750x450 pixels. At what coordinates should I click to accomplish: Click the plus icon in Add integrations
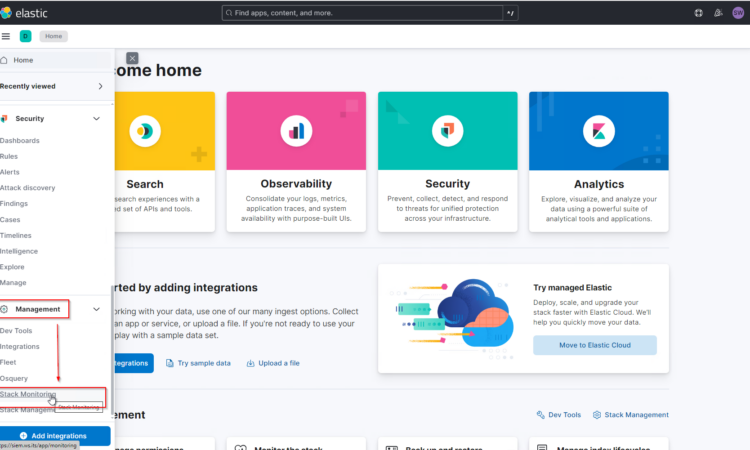(x=23, y=436)
